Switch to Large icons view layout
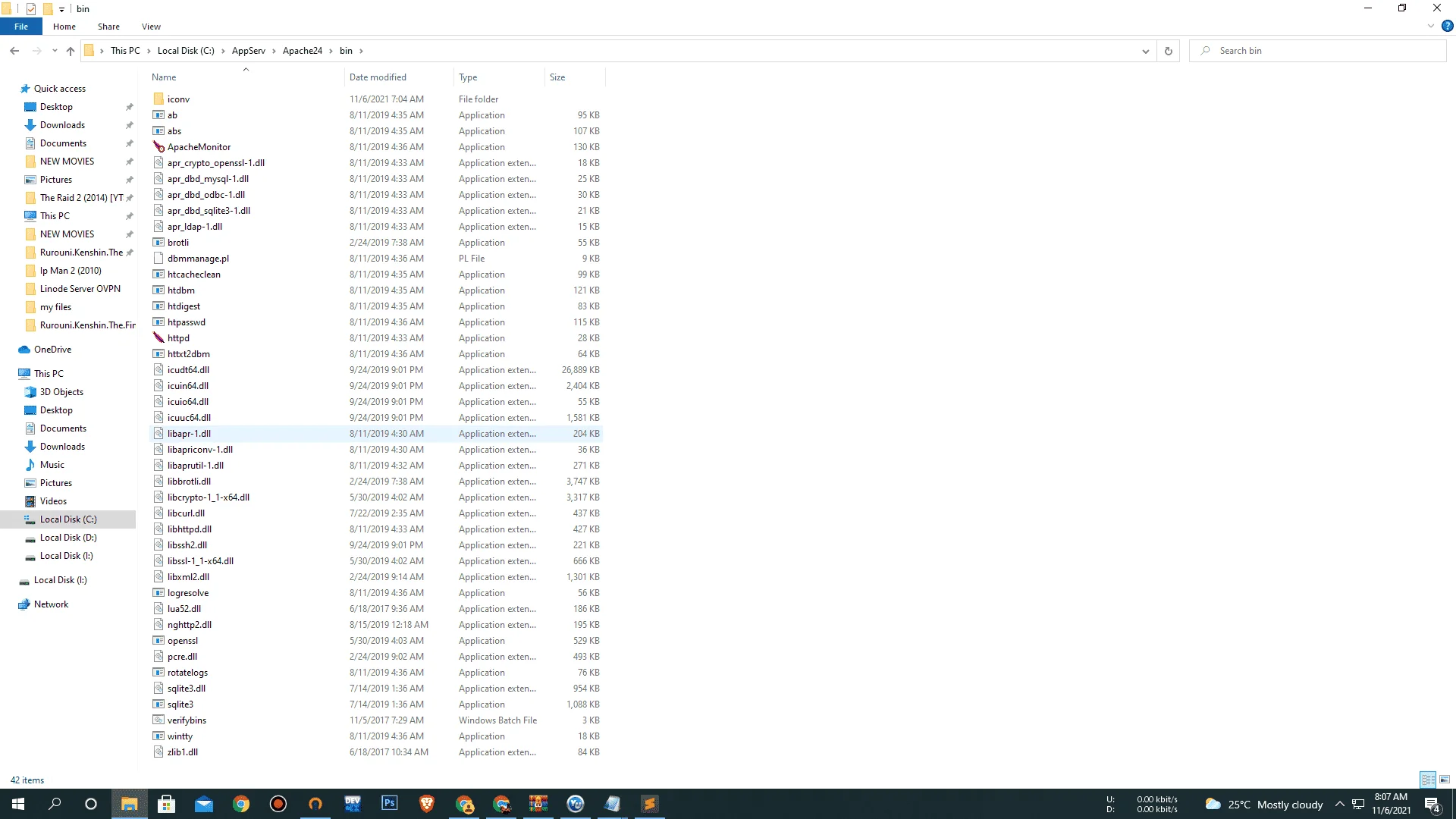Screen dimensions: 1456x819 click(x=1445, y=780)
